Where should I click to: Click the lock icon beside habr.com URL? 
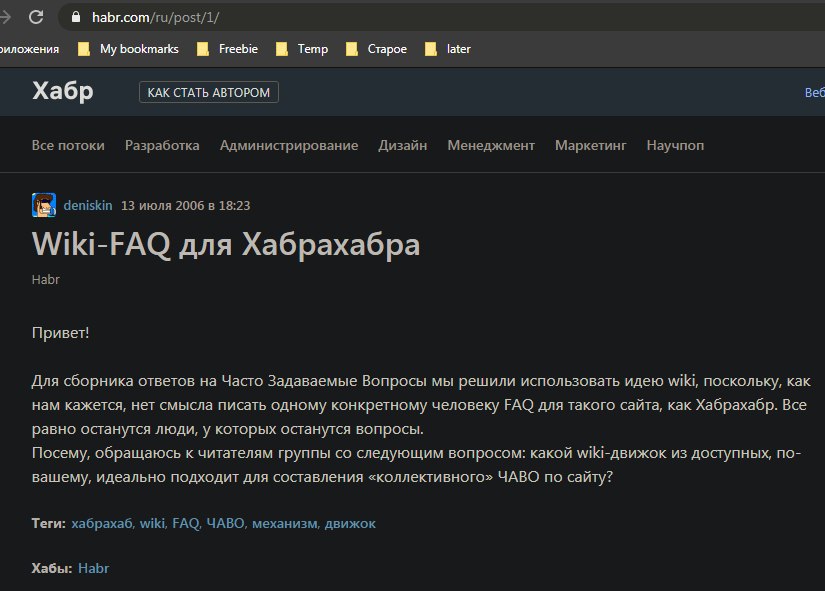[76, 17]
